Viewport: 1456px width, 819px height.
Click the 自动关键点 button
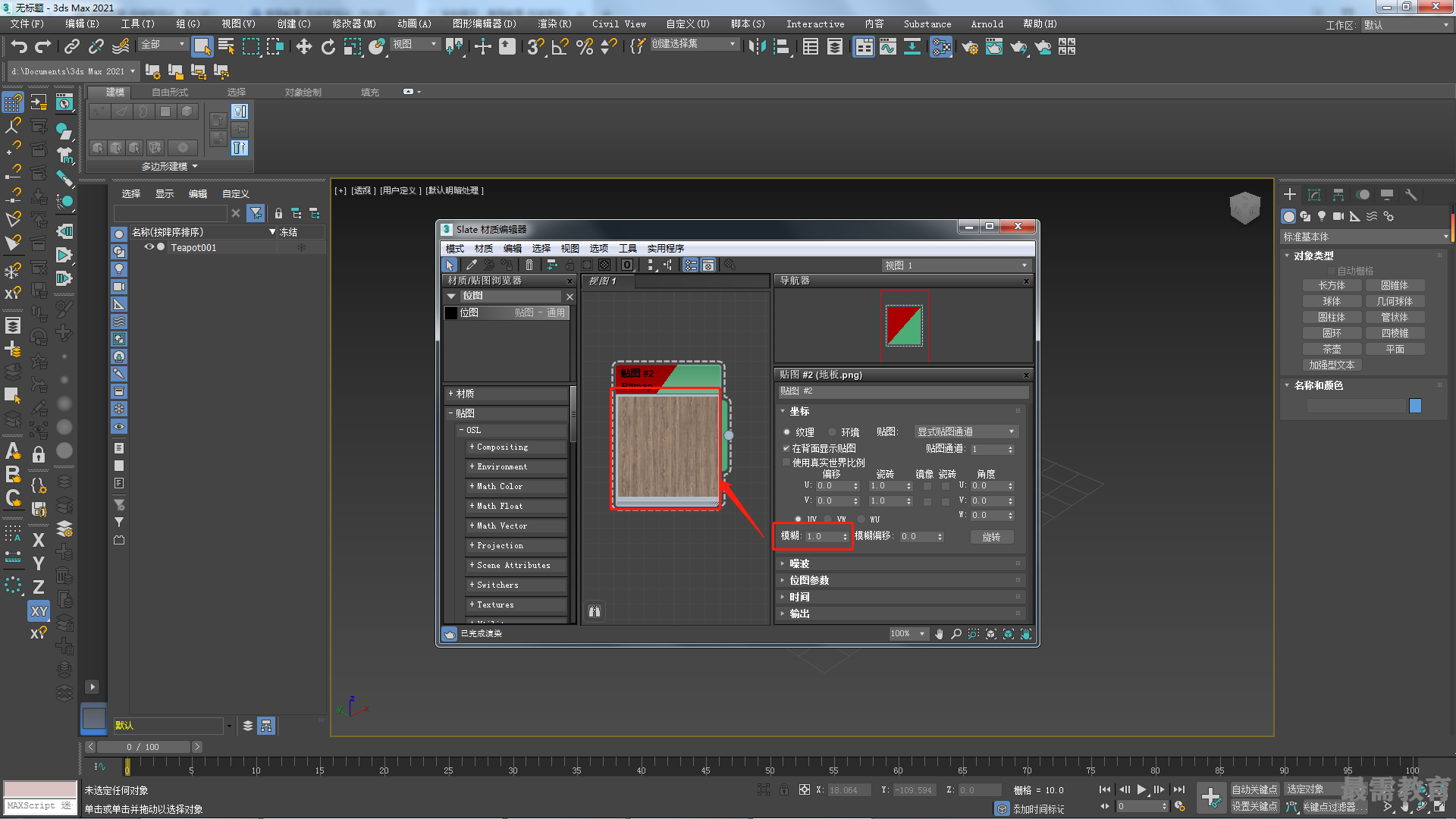1254,789
